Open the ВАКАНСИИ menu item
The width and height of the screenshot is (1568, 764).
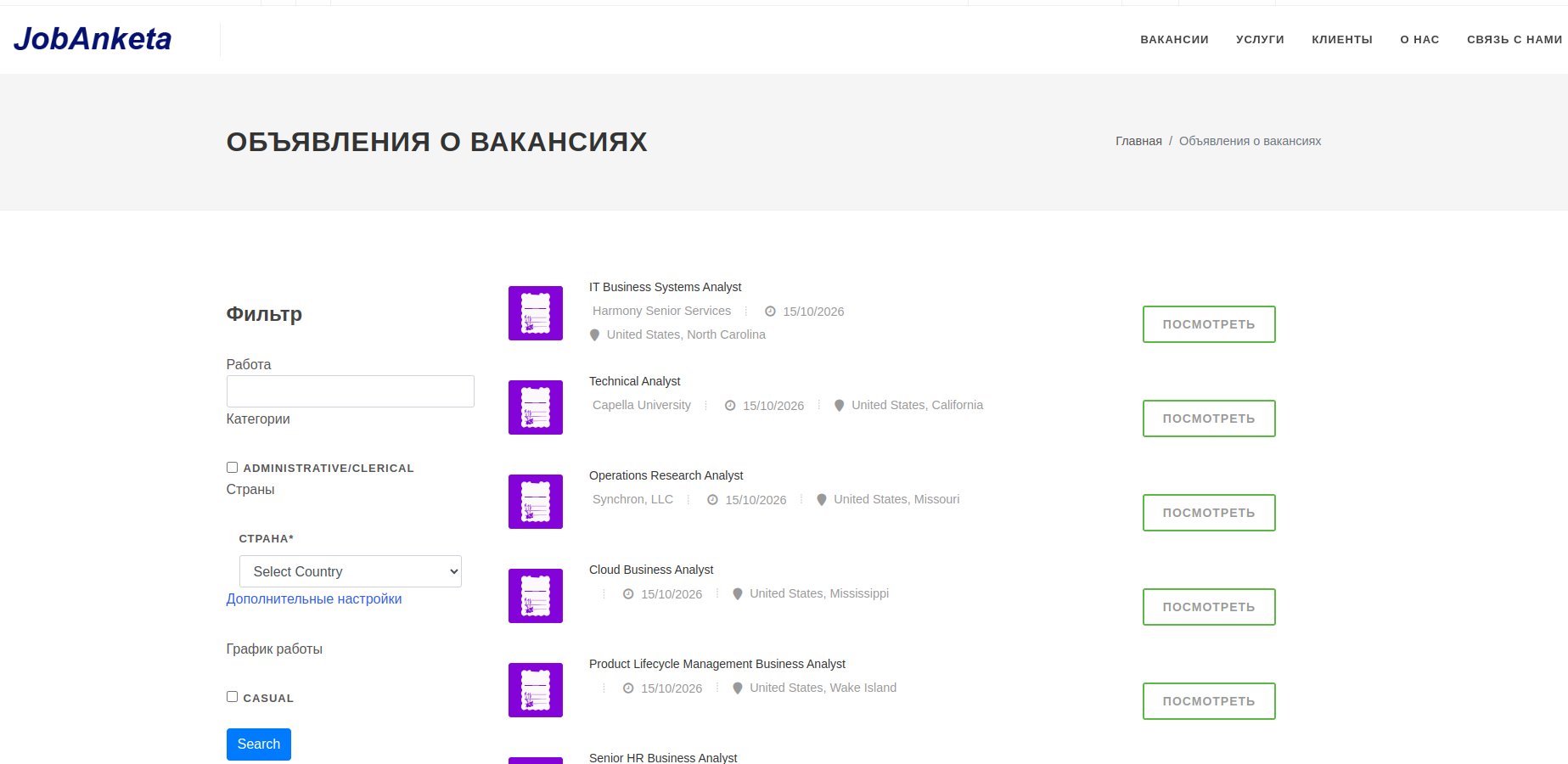click(1174, 40)
